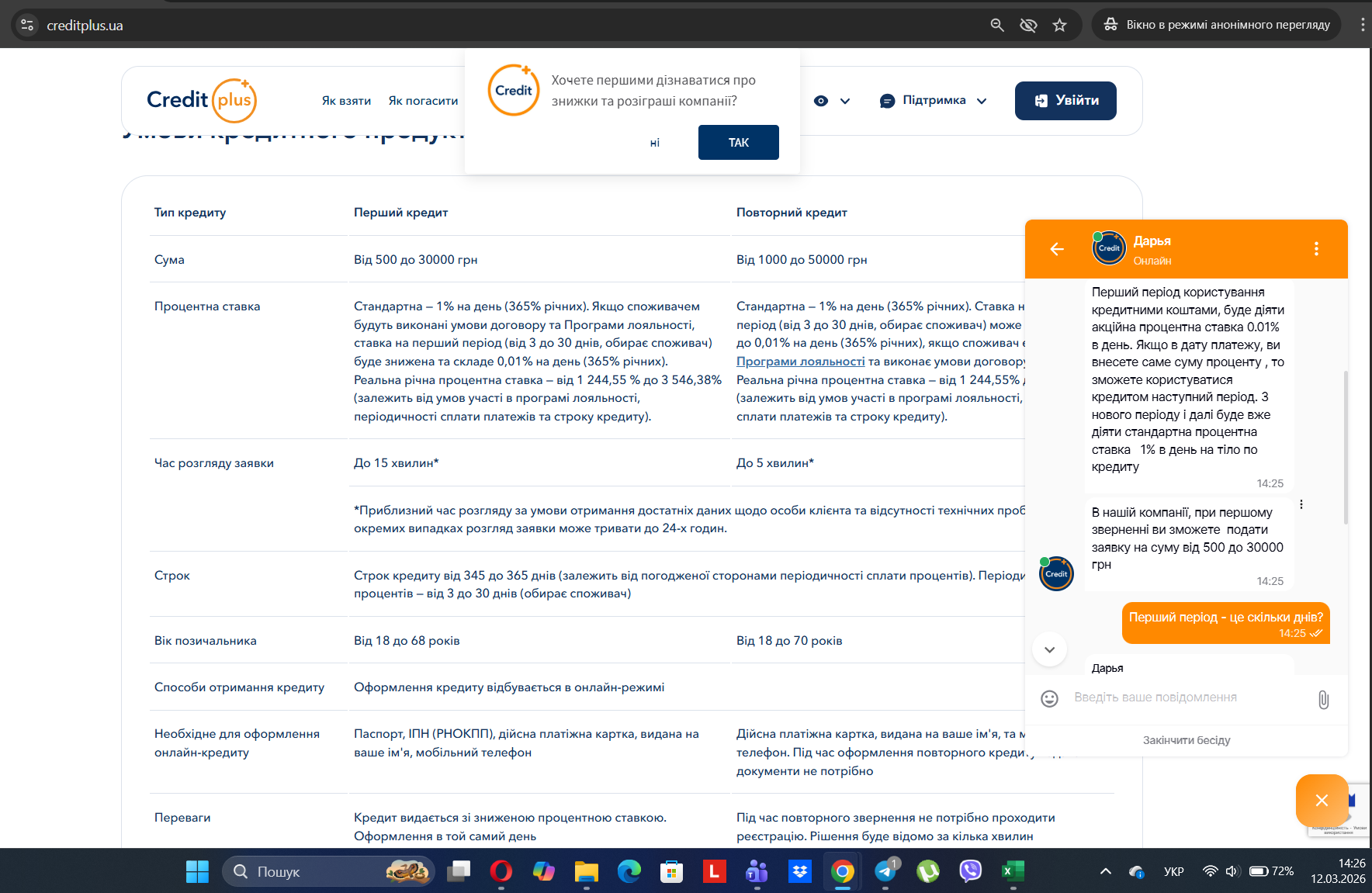Image resolution: width=1372 pixels, height=893 pixels.
Task: Click the Увійти login button
Action: click(x=1065, y=101)
